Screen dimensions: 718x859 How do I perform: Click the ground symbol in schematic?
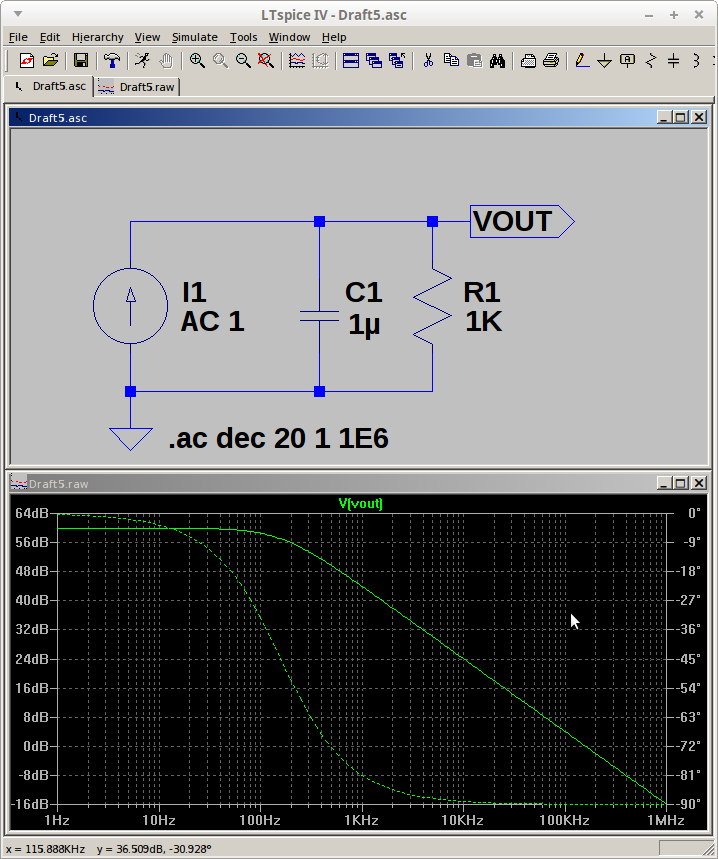130,438
